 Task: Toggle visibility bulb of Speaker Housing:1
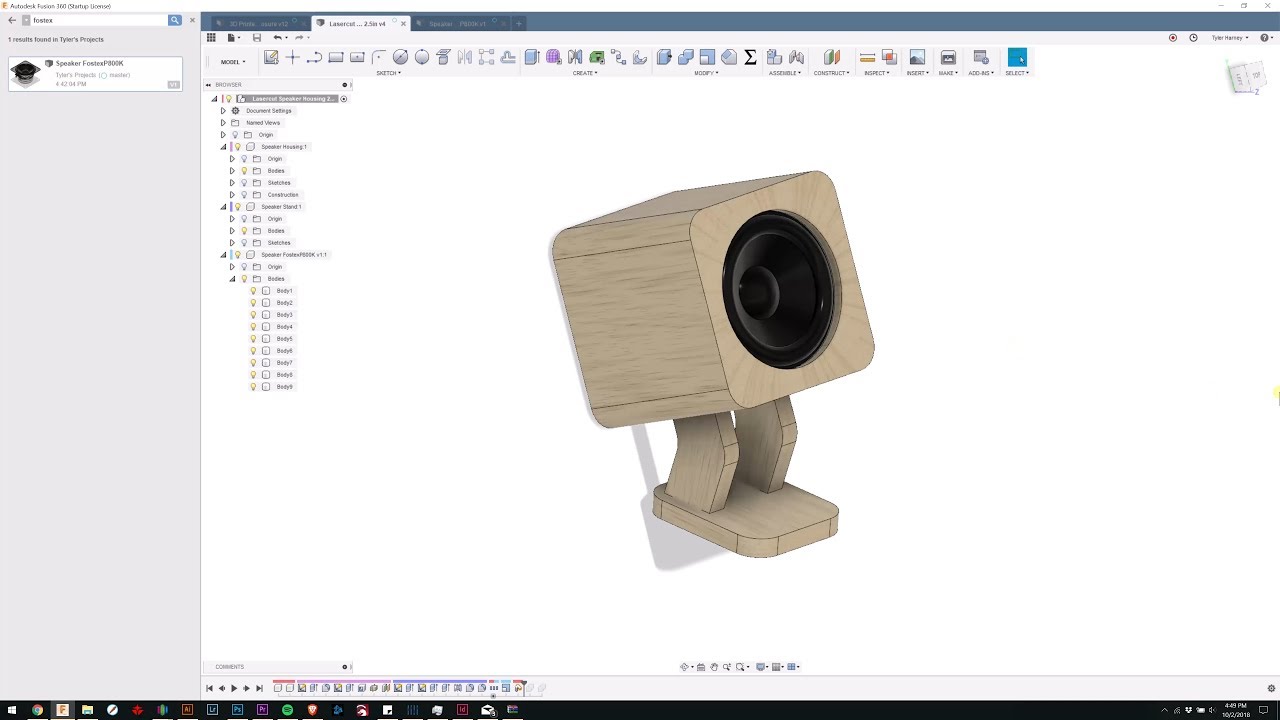(238, 147)
